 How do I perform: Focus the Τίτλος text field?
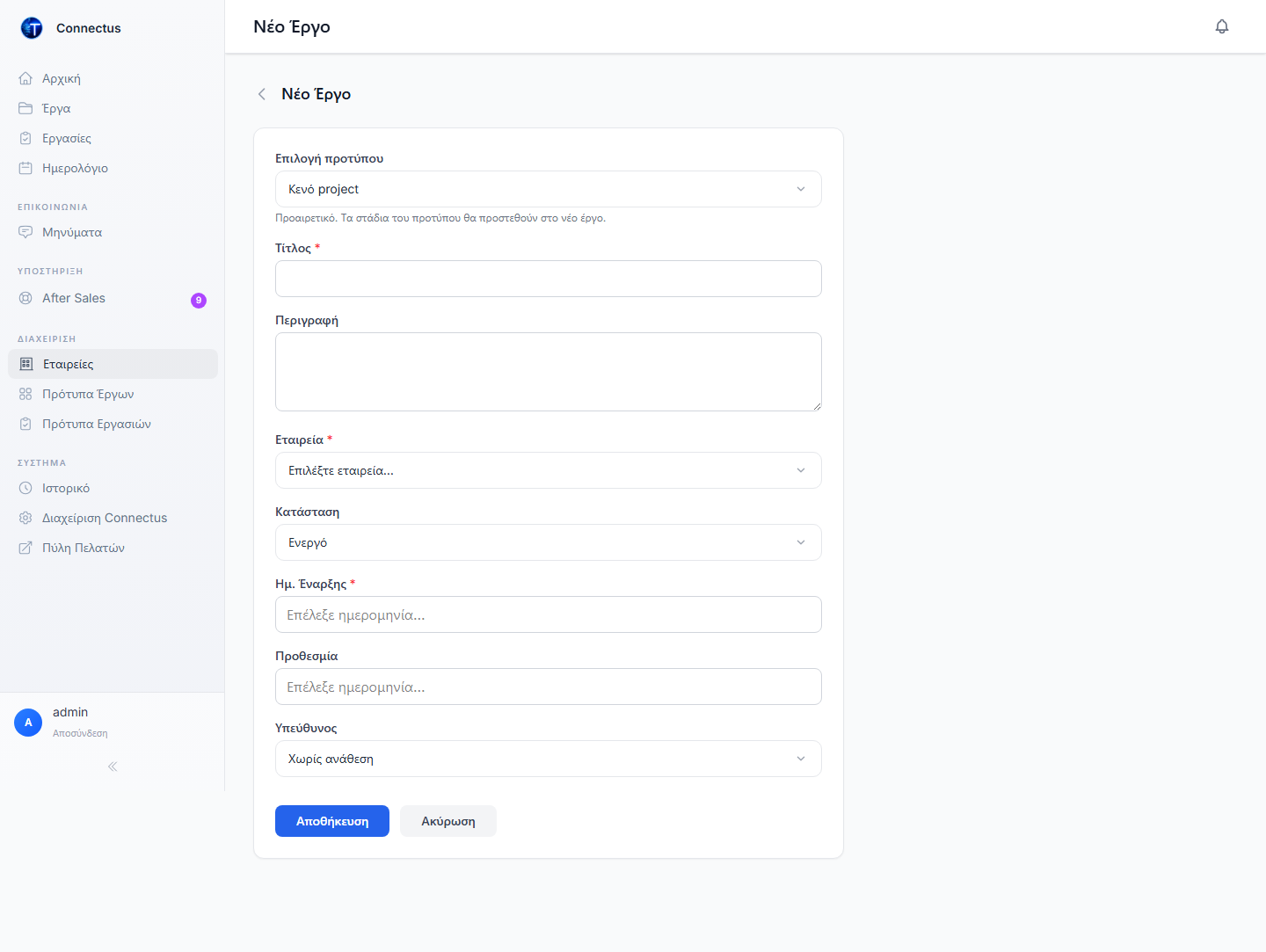549,279
